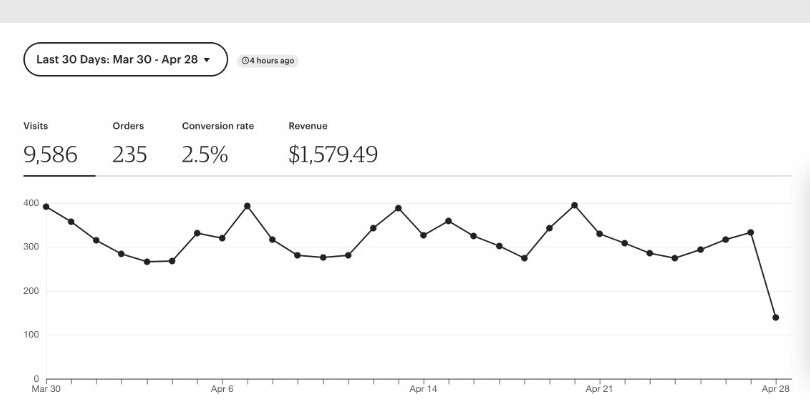Select the Visits metric tab
Screen dimensions: 810x414
pyautogui.click(x=50, y=146)
